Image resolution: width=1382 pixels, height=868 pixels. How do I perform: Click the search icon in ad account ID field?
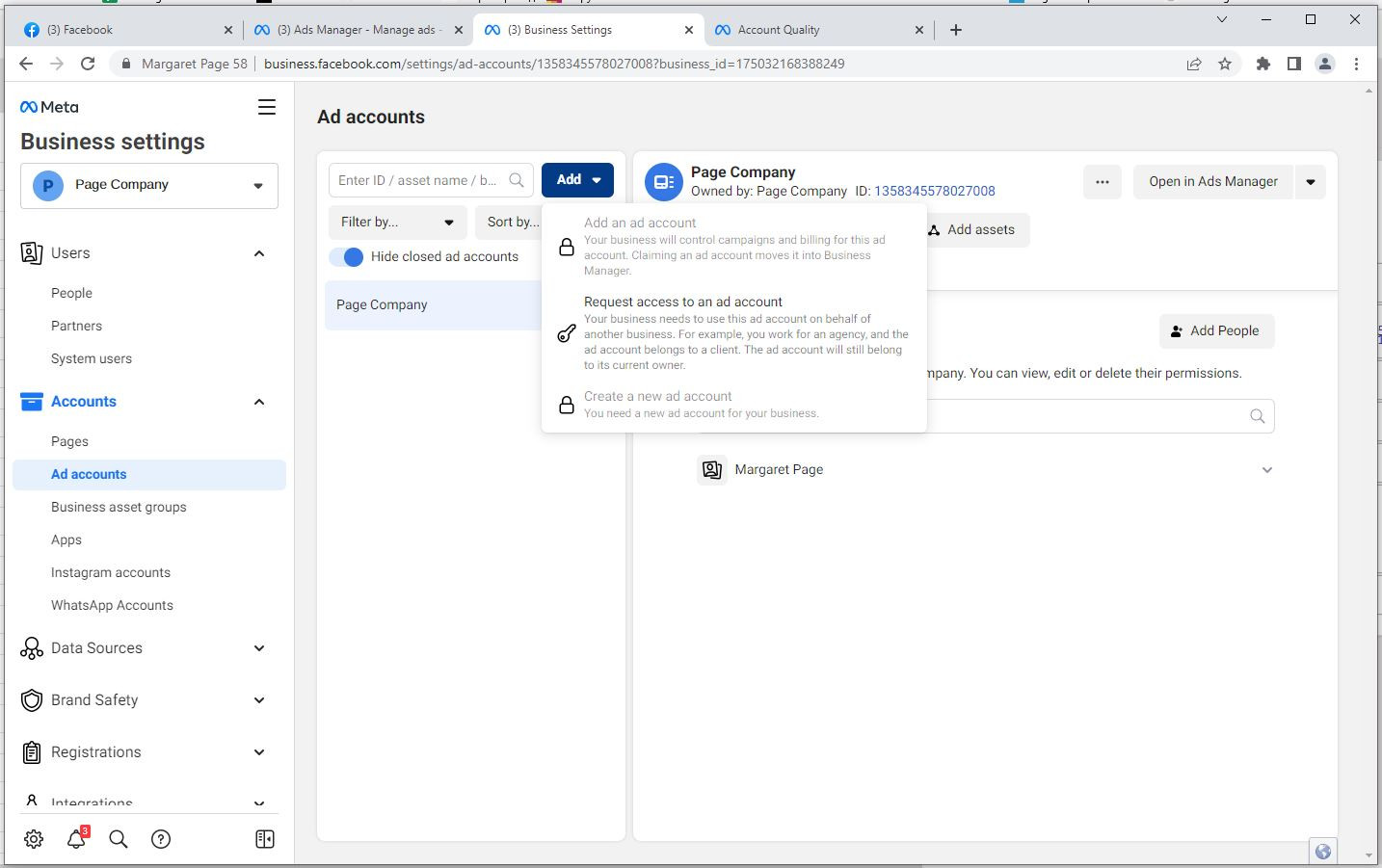coord(517,180)
